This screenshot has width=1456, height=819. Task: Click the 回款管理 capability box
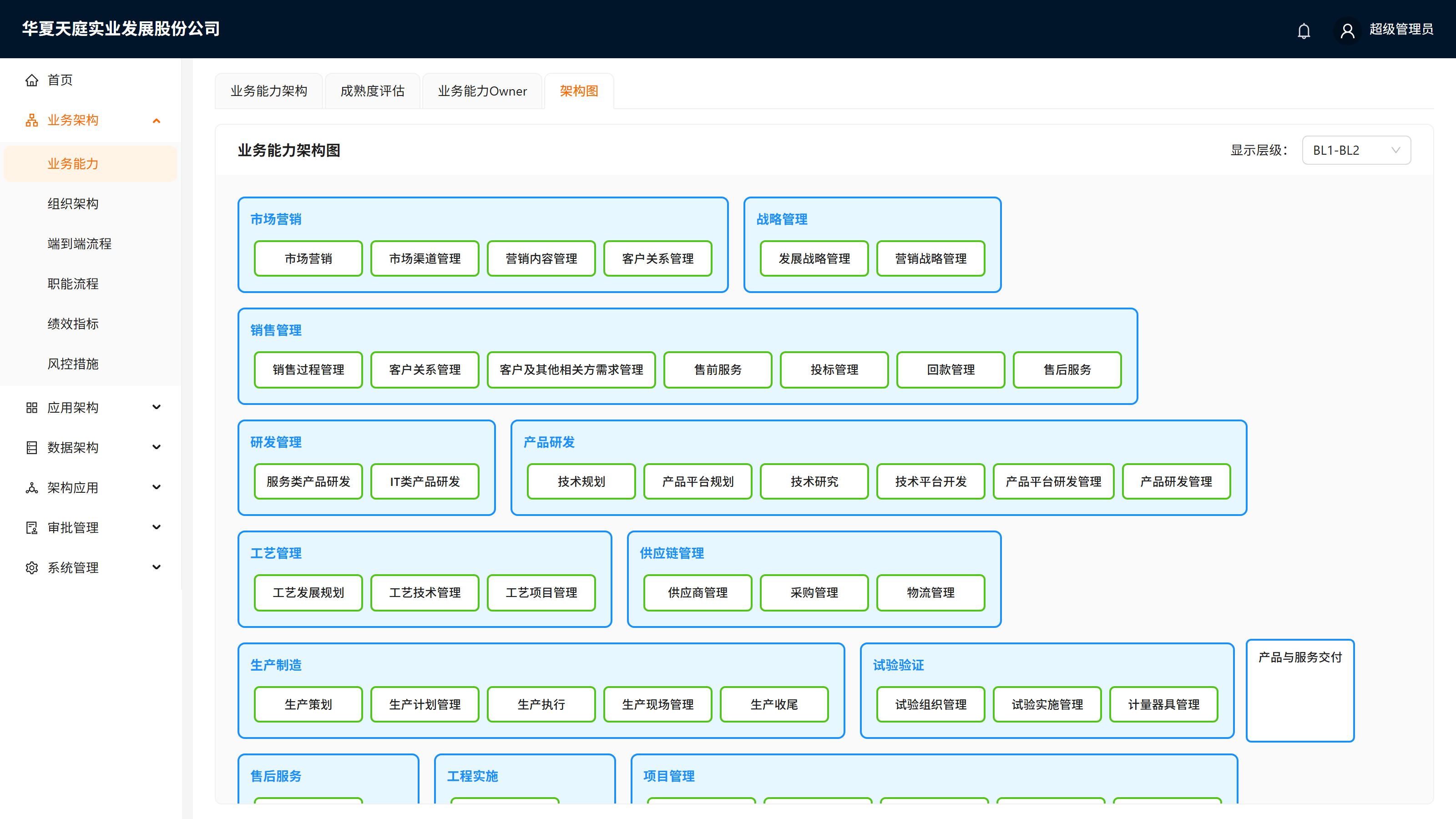(x=950, y=370)
